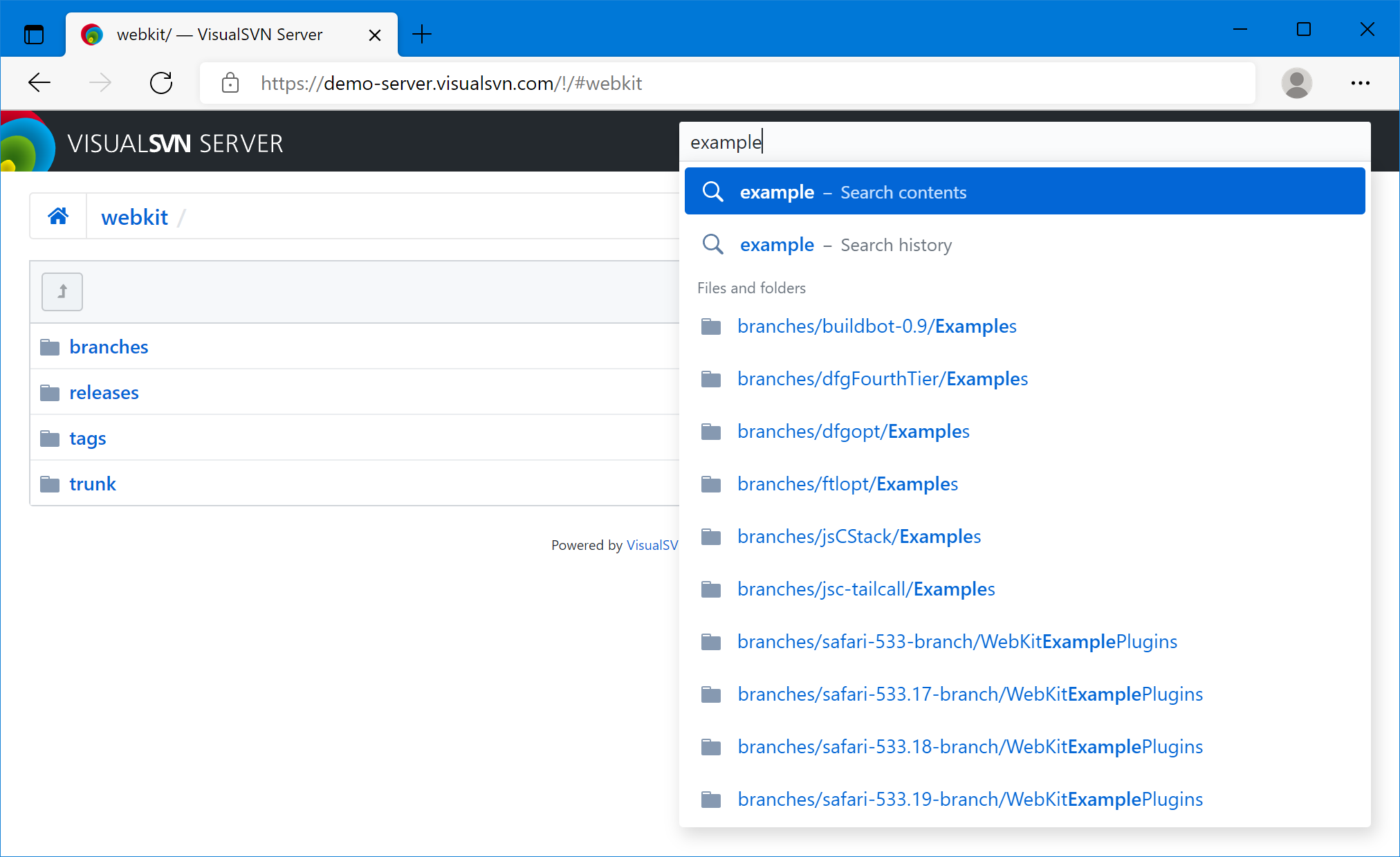Screen dimensions: 1400x857
Task: Select the webkit/ — VisualSVN Server tab
Action: pyautogui.click(x=232, y=35)
